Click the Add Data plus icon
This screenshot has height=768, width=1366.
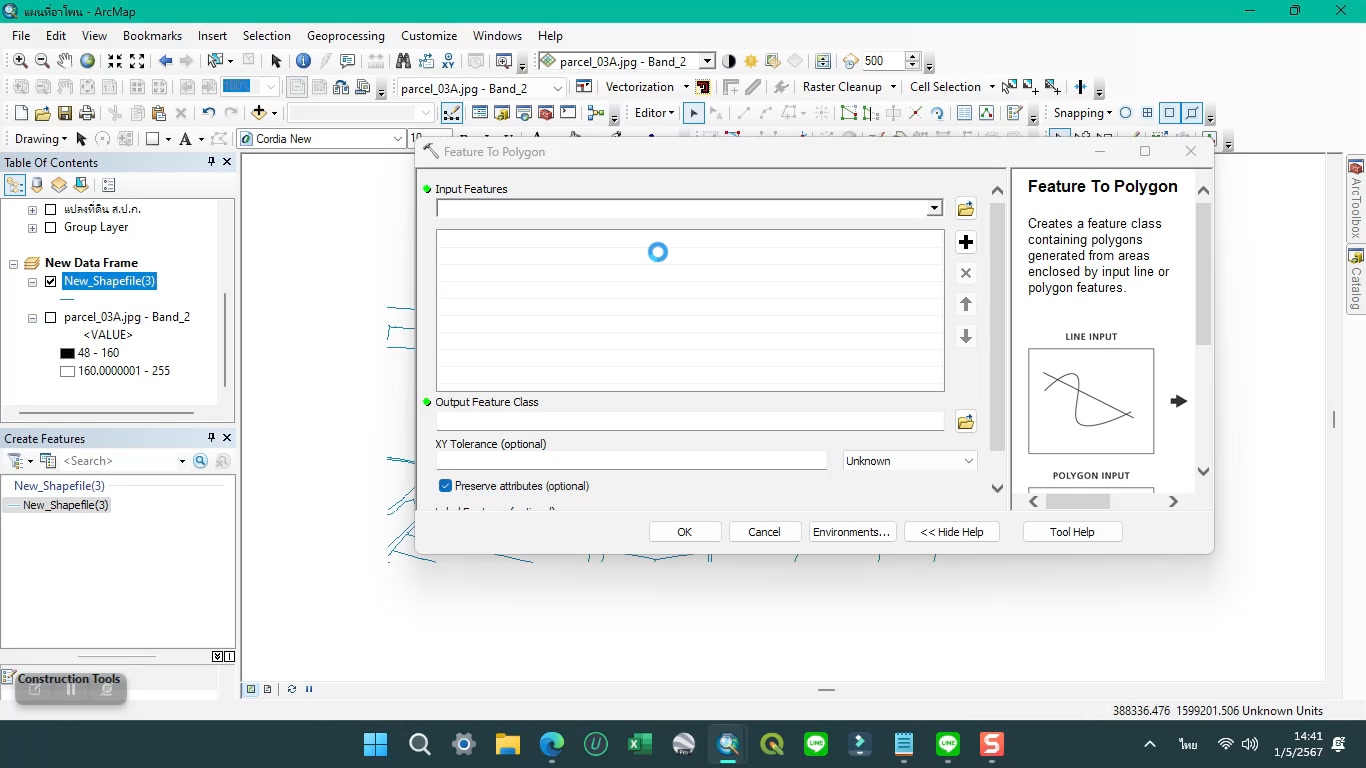point(259,113)
